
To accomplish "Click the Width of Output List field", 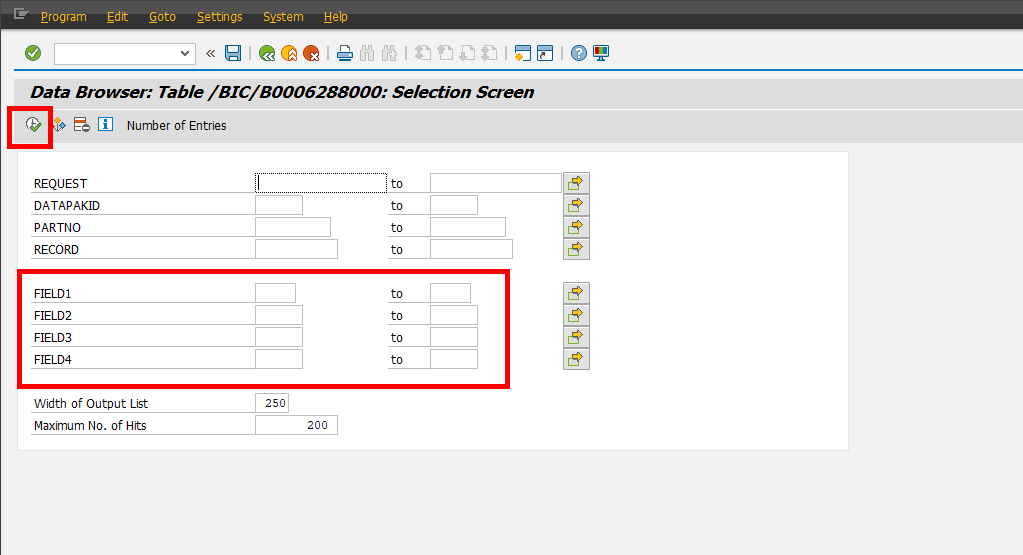I will 272,403.
